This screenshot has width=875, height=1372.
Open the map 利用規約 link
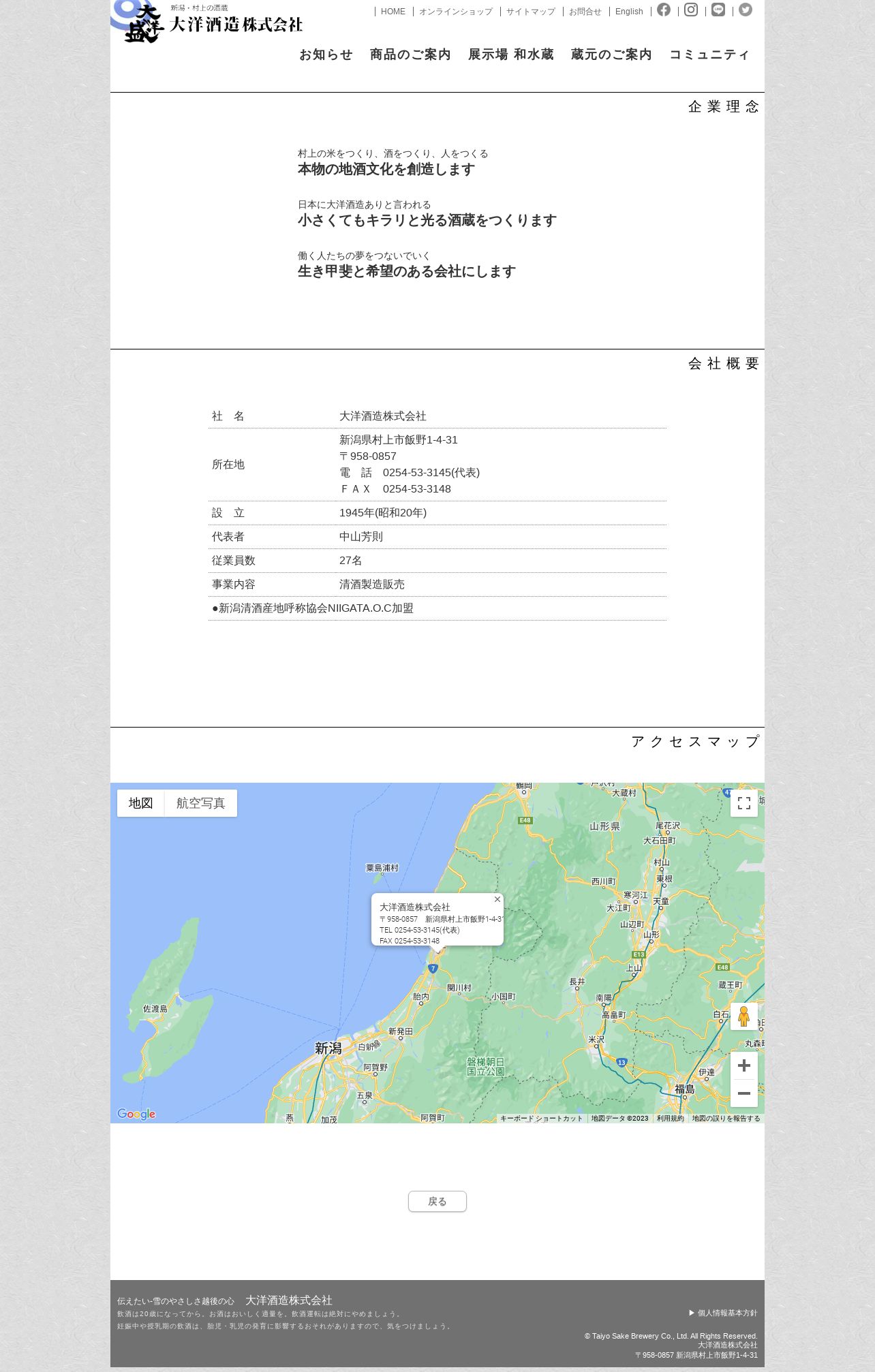(x=671, y=1118)
